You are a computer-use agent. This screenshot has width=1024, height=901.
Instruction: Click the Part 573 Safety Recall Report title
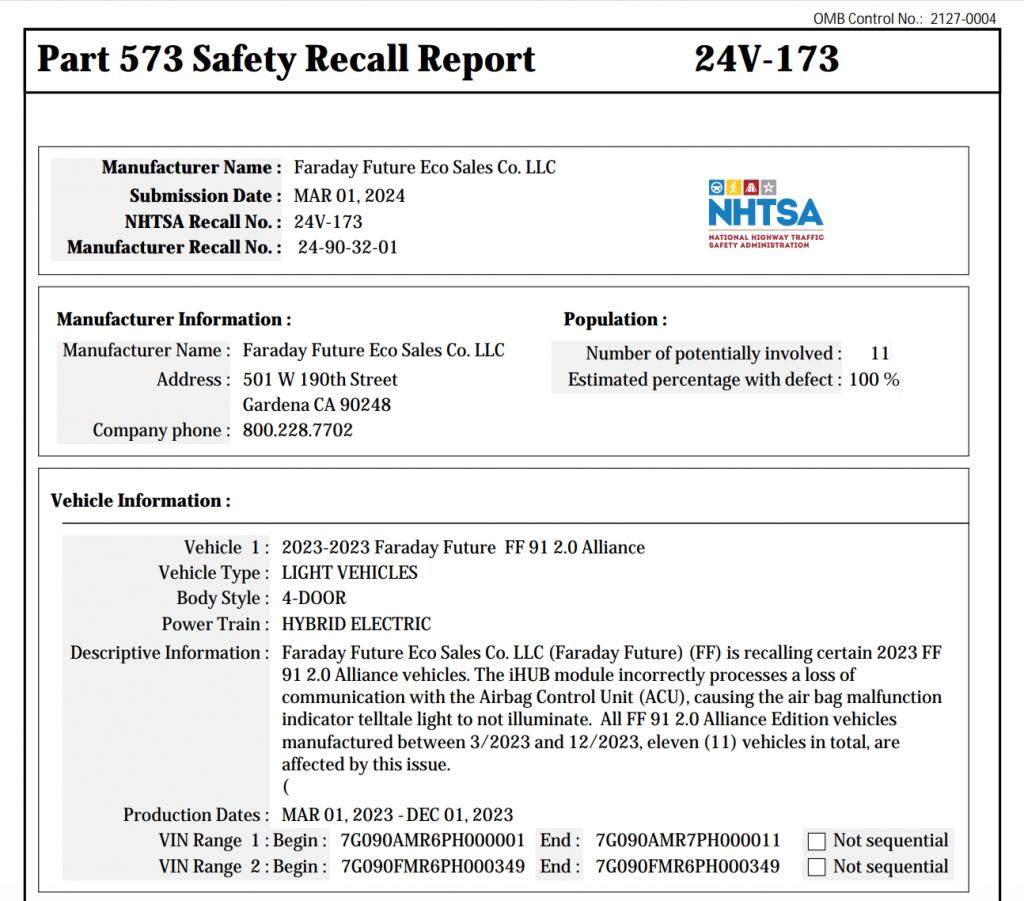286,60
